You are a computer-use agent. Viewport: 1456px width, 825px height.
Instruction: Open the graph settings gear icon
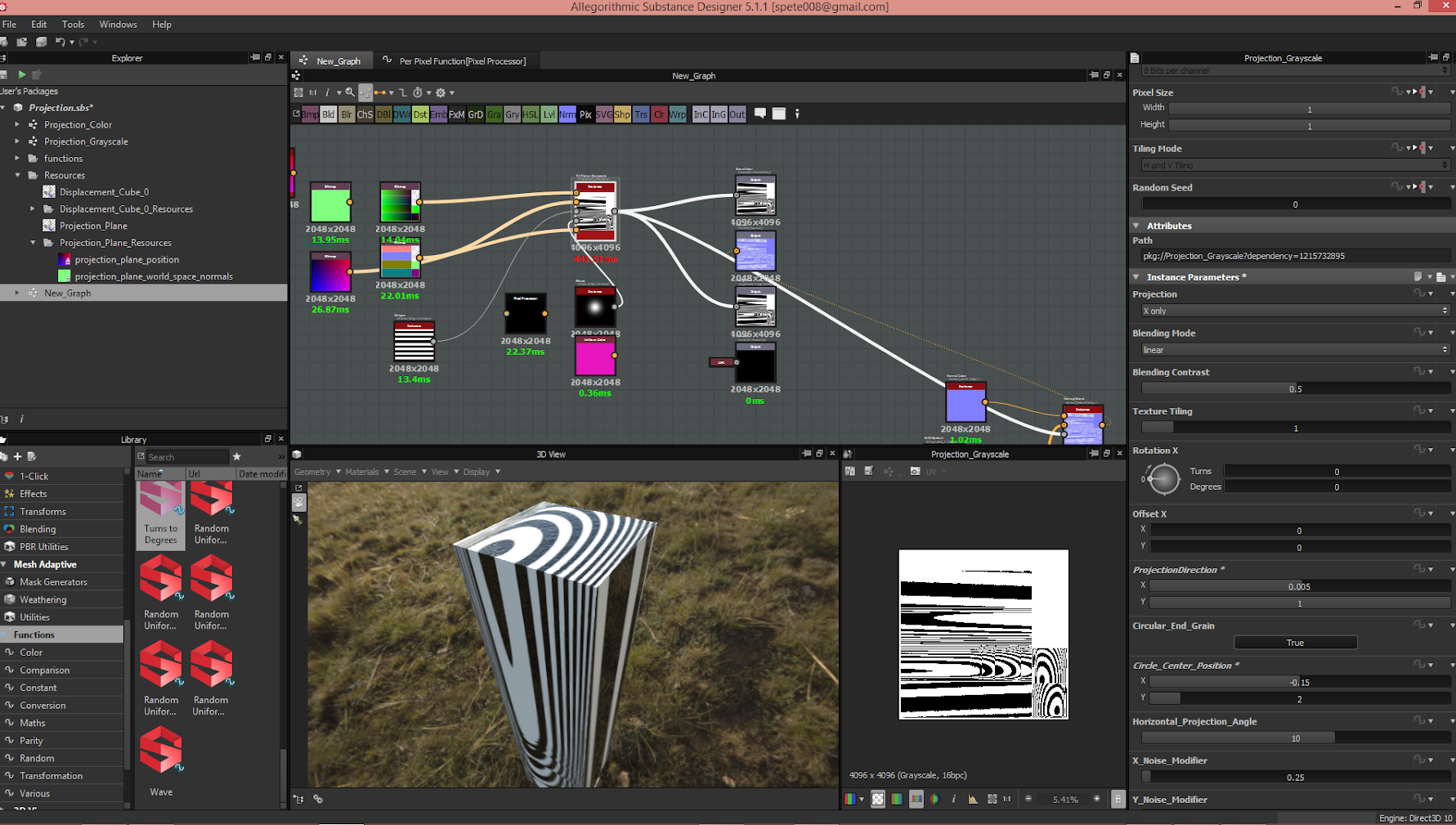[x=441, y=92]
